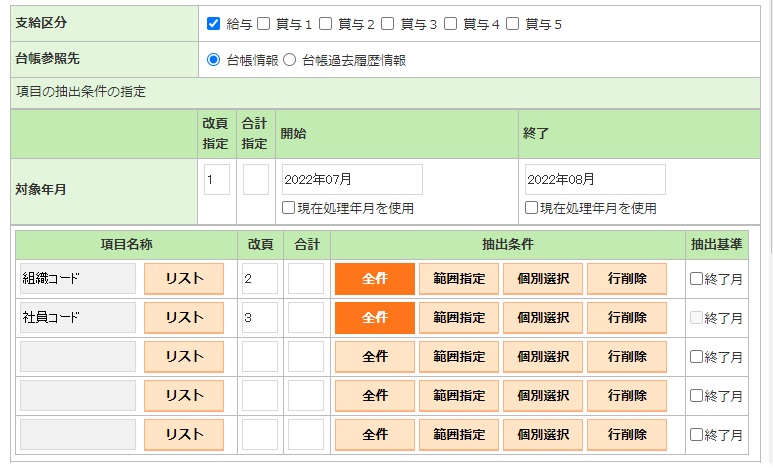Open リスト for the 社員コード row
The height and width of the screenshot is (468, 773).
point(184,318)
